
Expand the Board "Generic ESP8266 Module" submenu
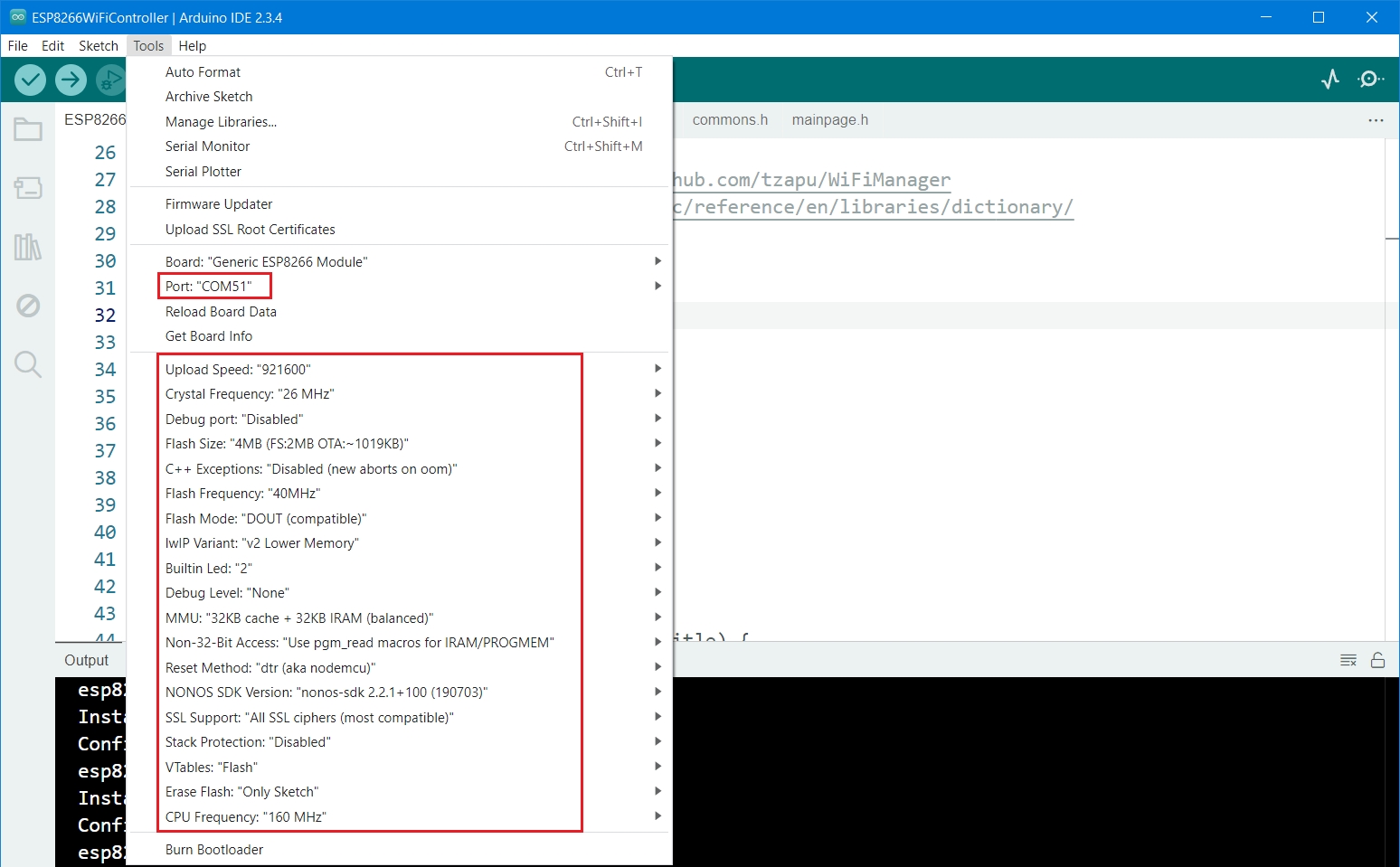tap(266, 261)
